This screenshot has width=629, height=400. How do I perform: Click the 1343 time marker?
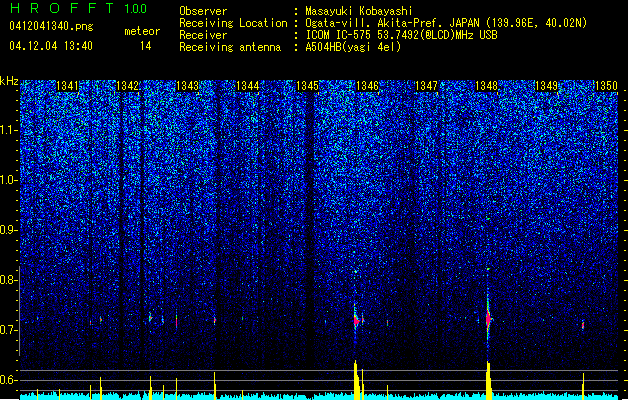(187, 86)
